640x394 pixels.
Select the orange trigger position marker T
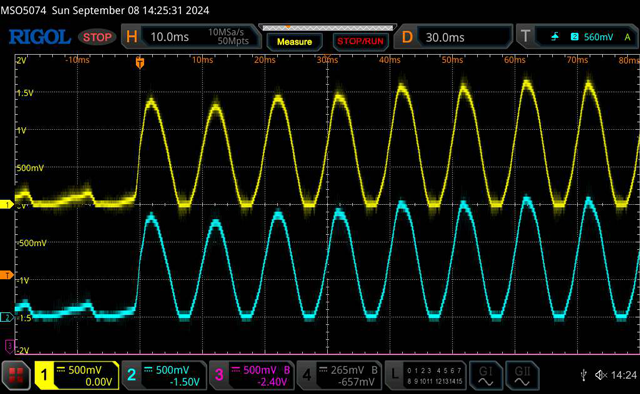coord(140,63)
